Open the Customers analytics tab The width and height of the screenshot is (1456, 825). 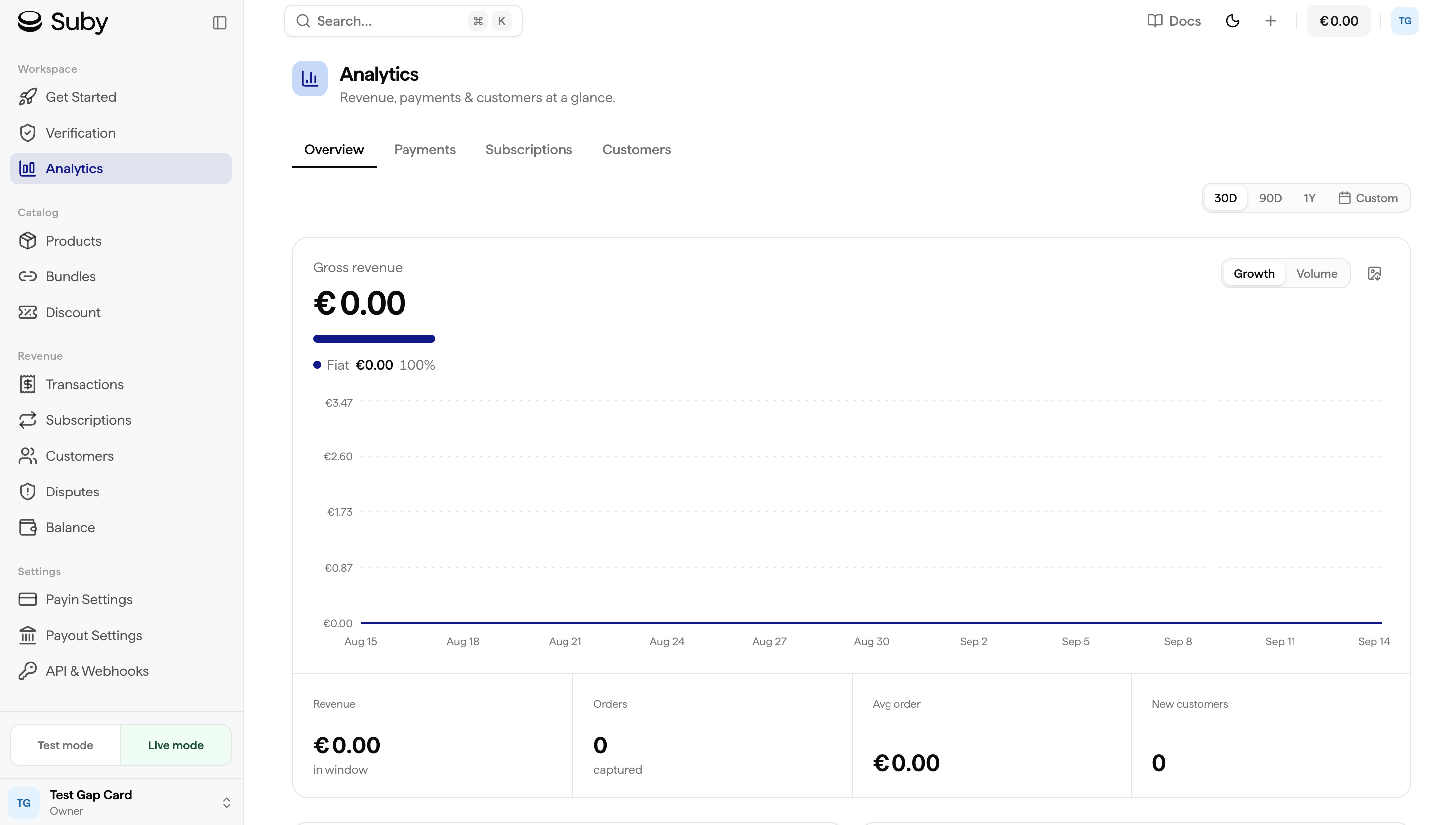click(x=636, y=150)
